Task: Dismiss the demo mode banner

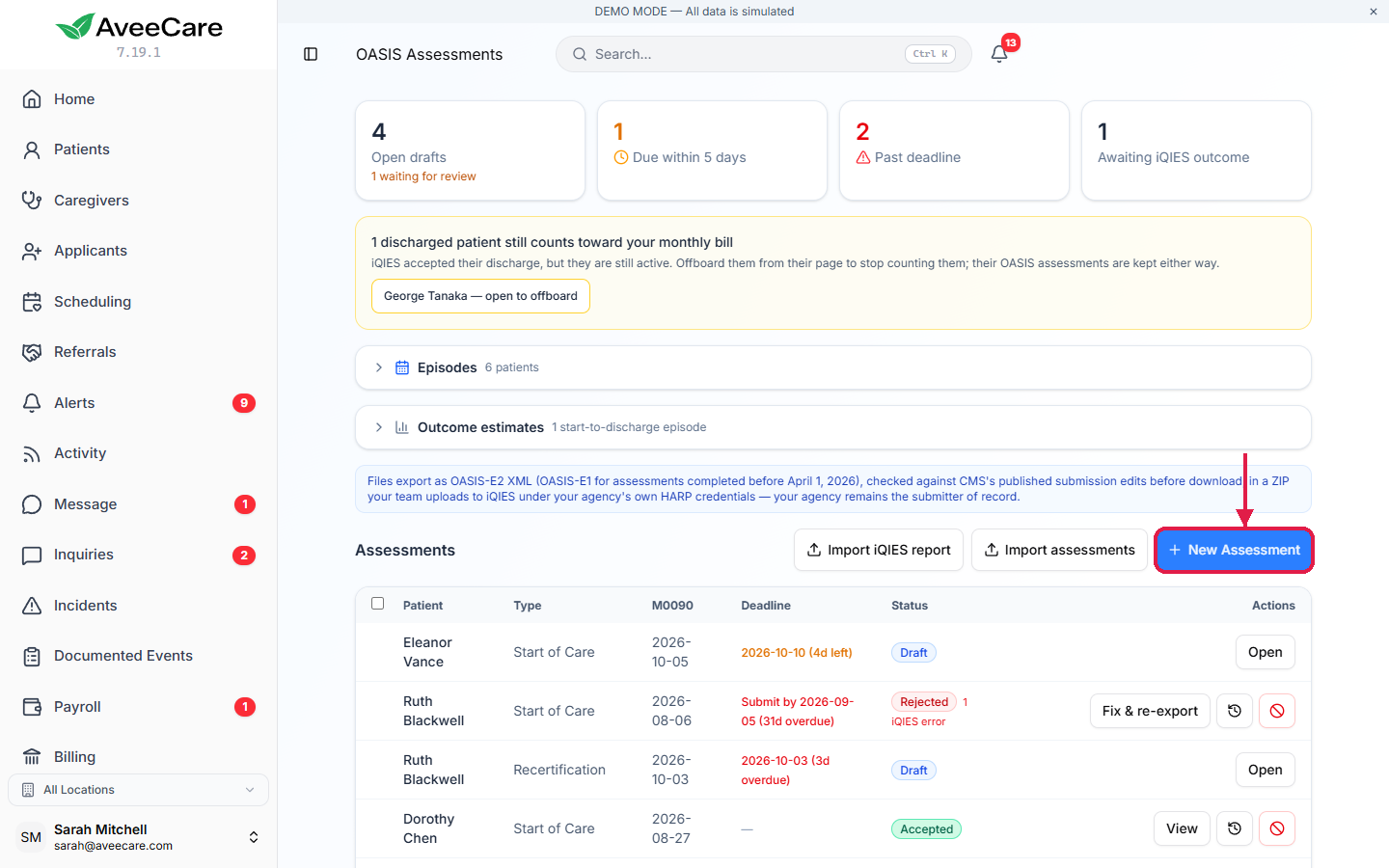Action: coord(1374,12)
